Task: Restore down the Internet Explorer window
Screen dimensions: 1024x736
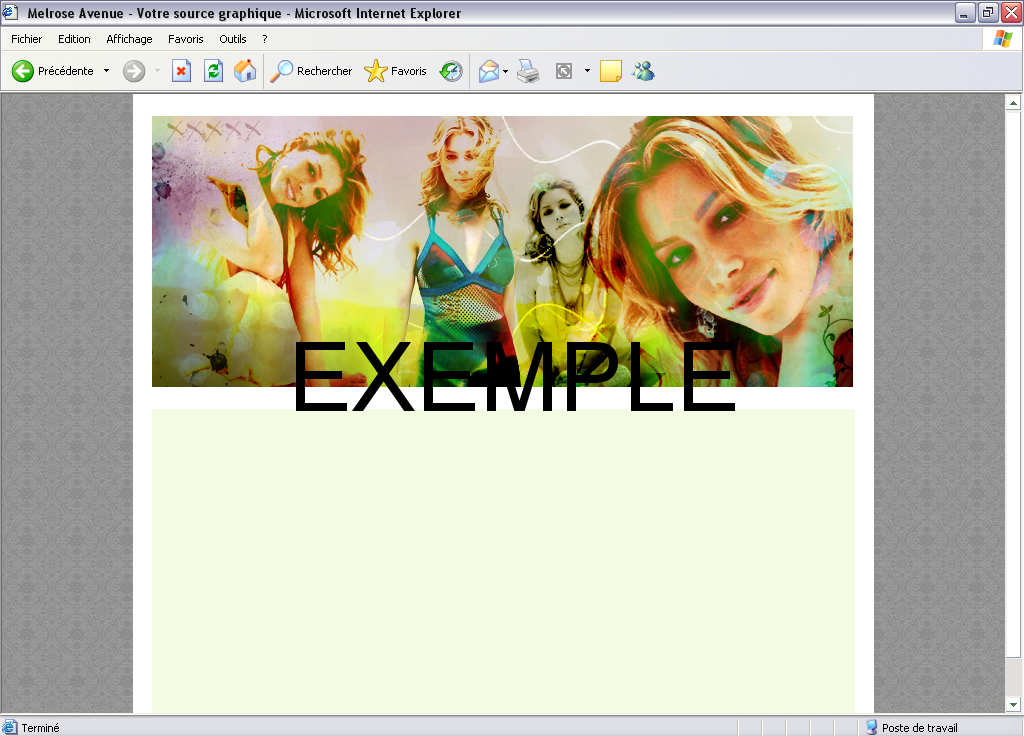Action: coord(988,12)
